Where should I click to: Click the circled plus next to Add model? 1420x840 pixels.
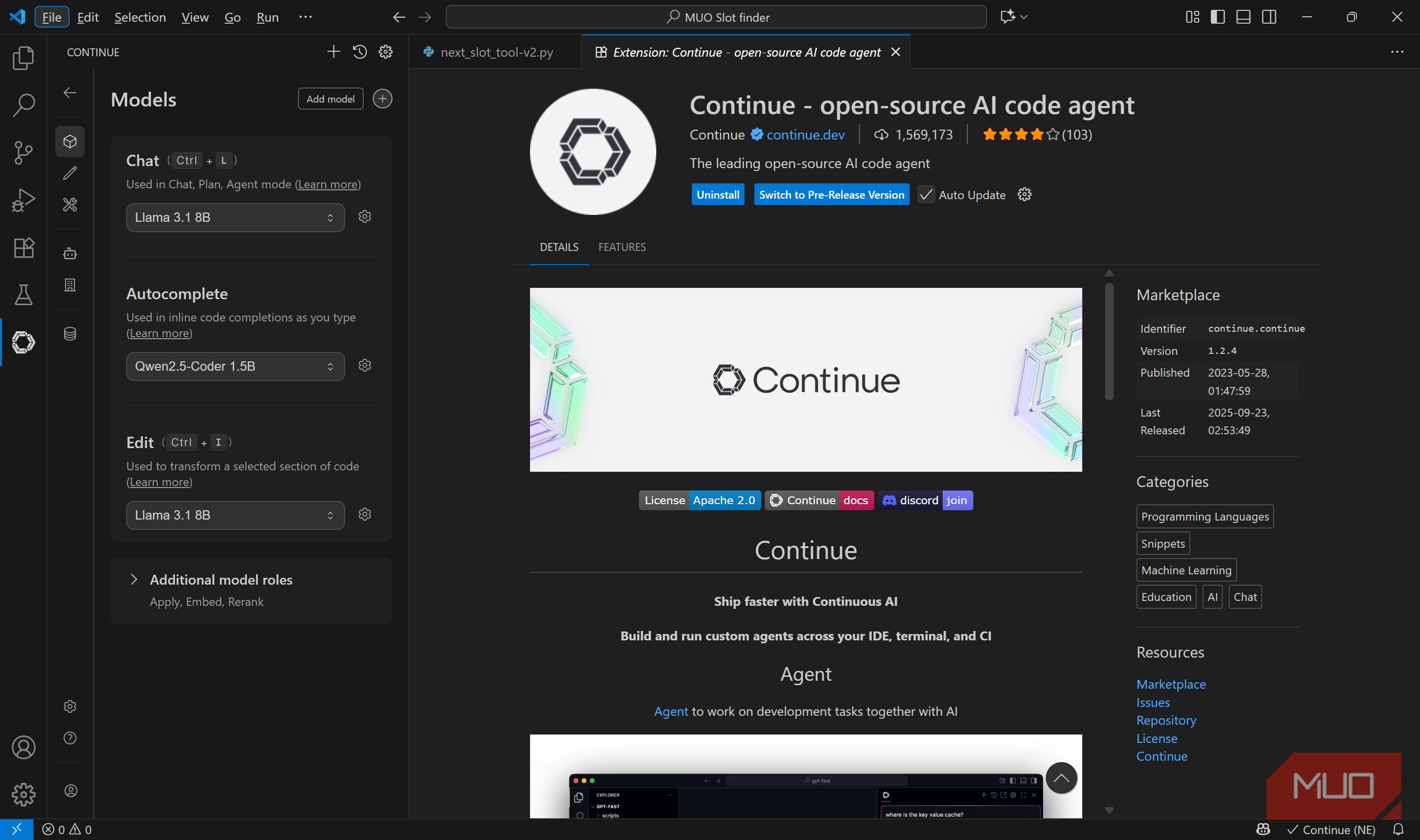[383, 99]
